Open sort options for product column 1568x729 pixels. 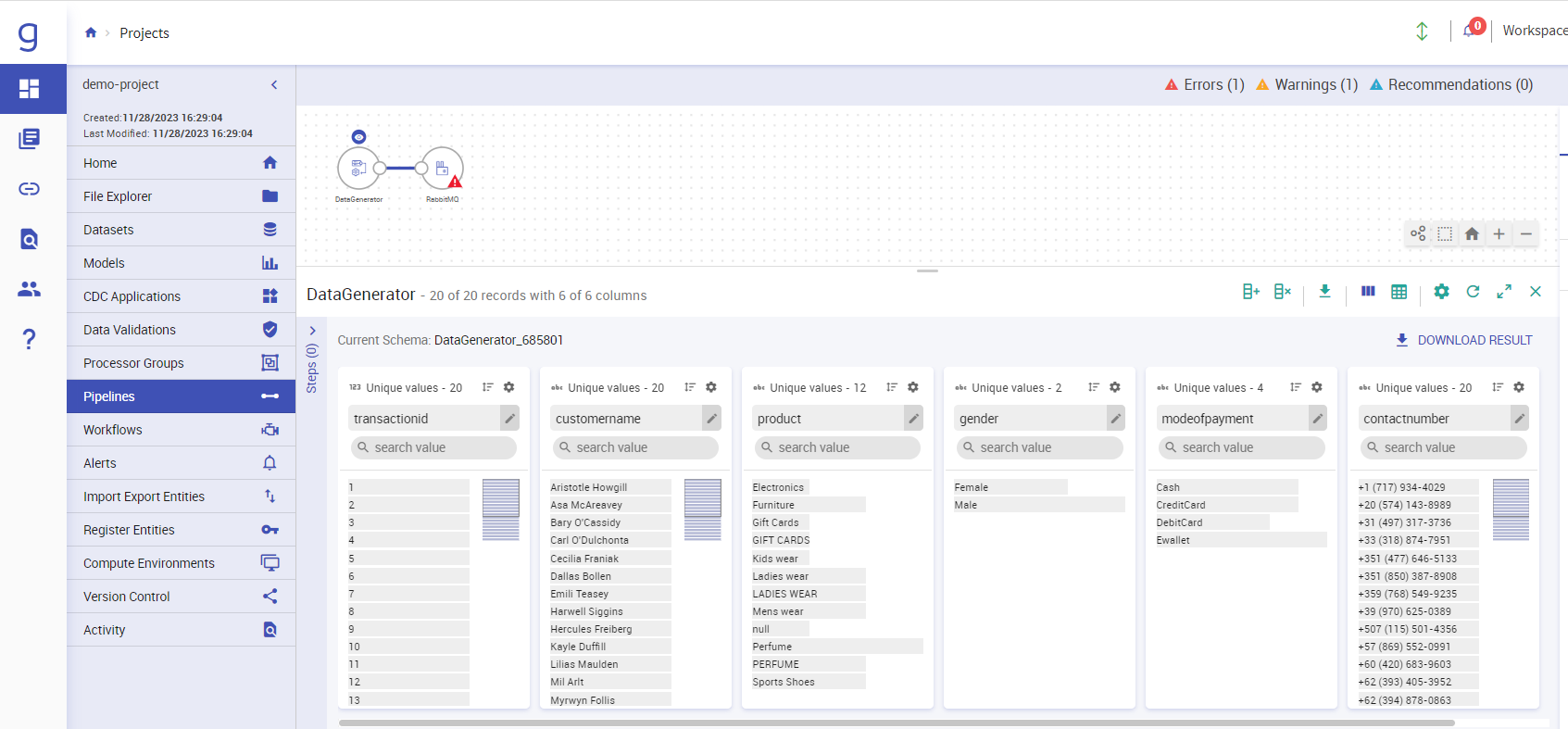[x=891, y=387]
